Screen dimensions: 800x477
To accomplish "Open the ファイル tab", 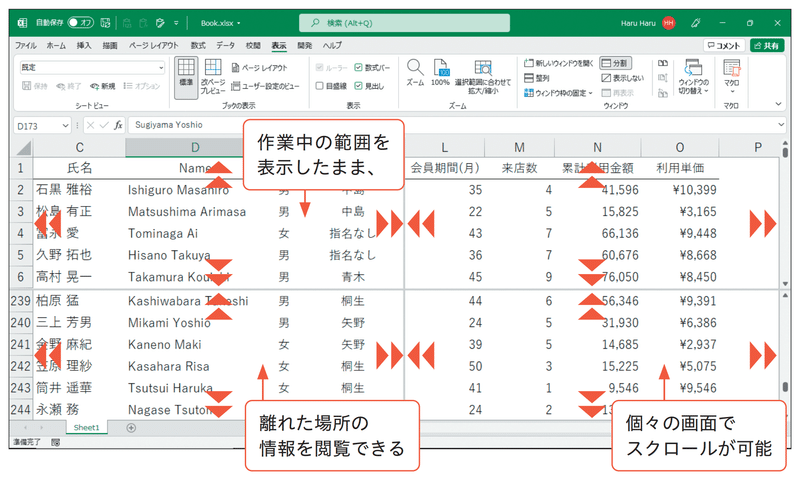I will [x=26, y=45].
